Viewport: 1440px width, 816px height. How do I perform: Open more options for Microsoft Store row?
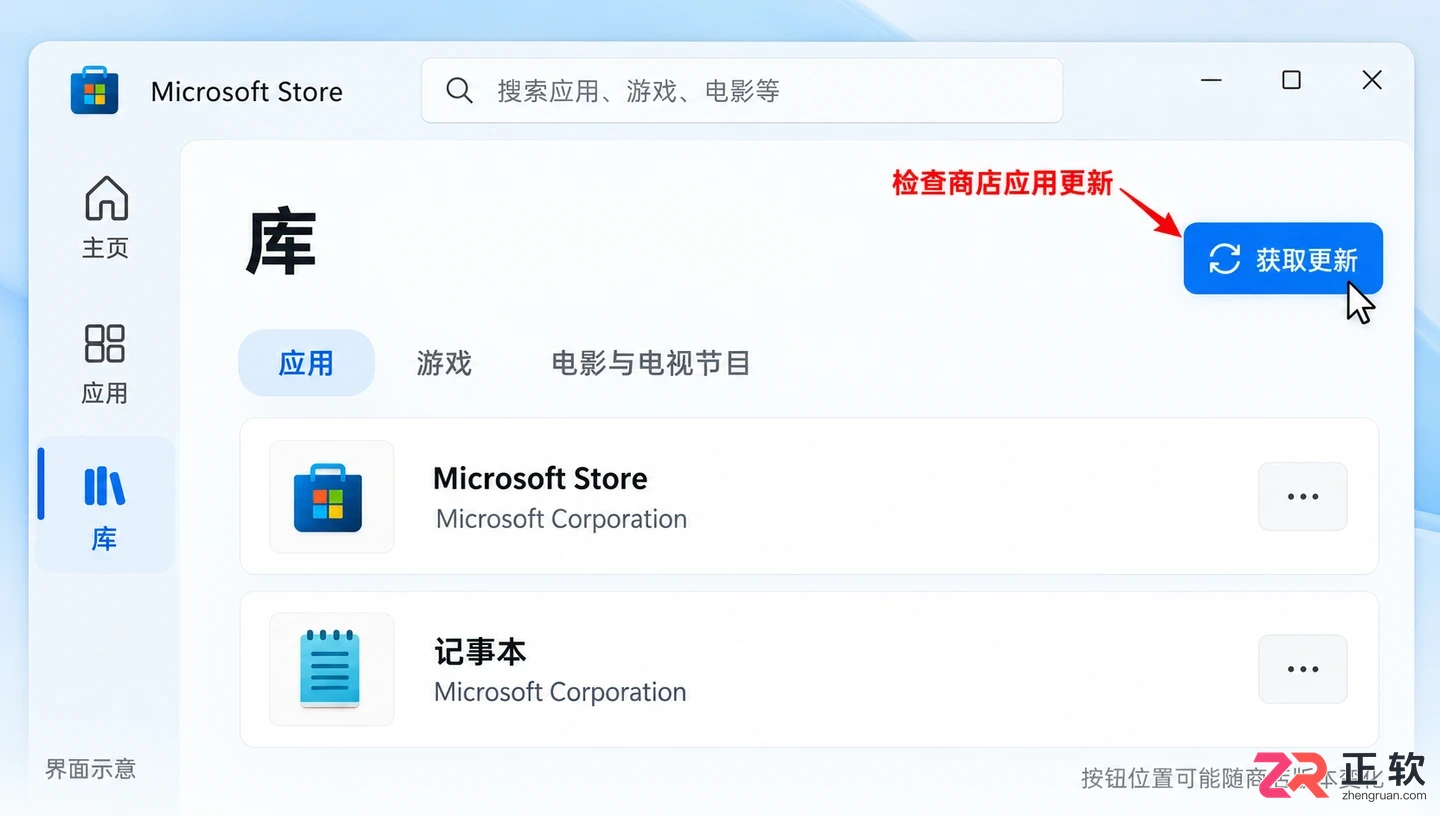[1303, 497]
